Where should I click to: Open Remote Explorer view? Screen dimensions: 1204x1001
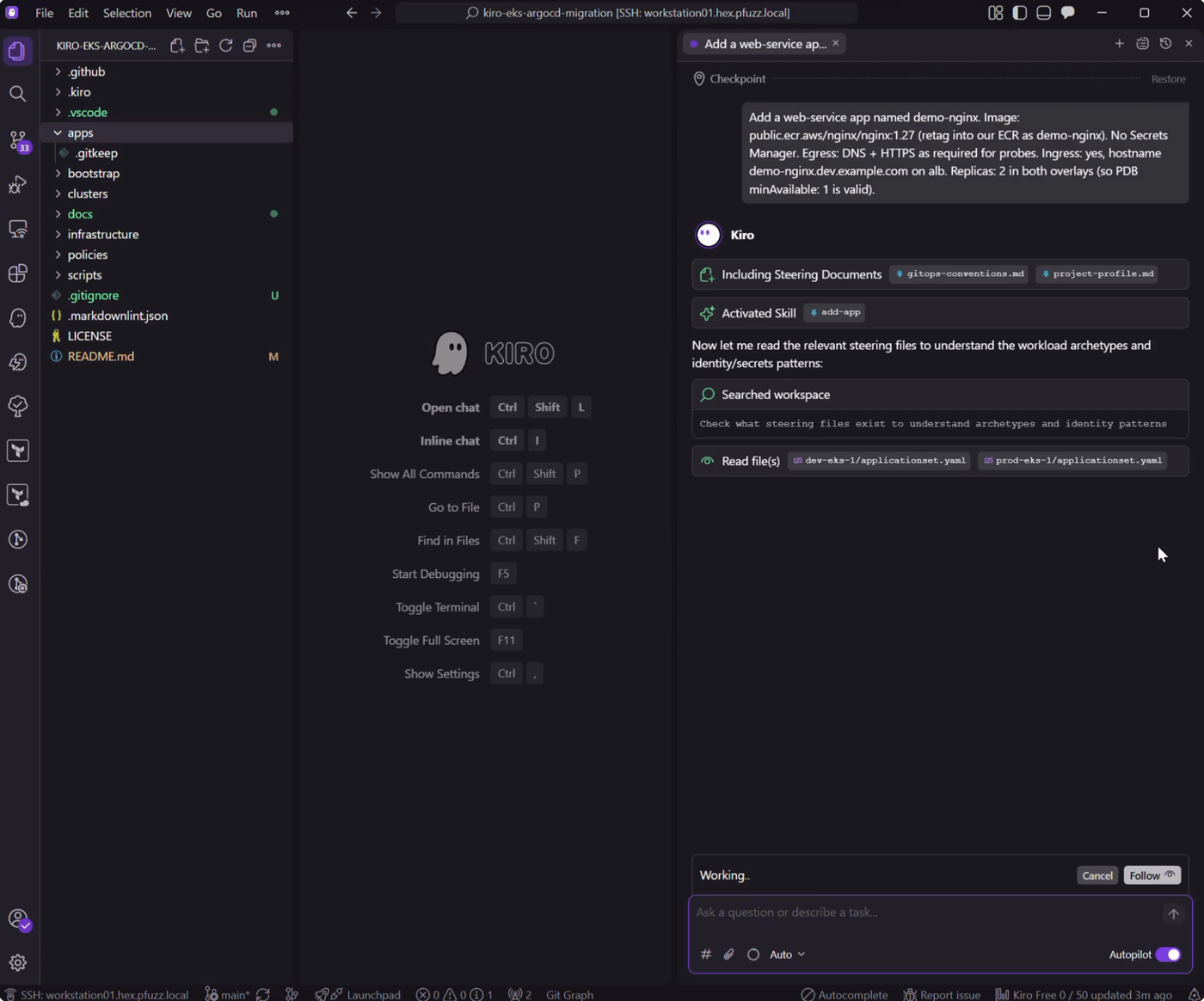[x=17, y=229]
